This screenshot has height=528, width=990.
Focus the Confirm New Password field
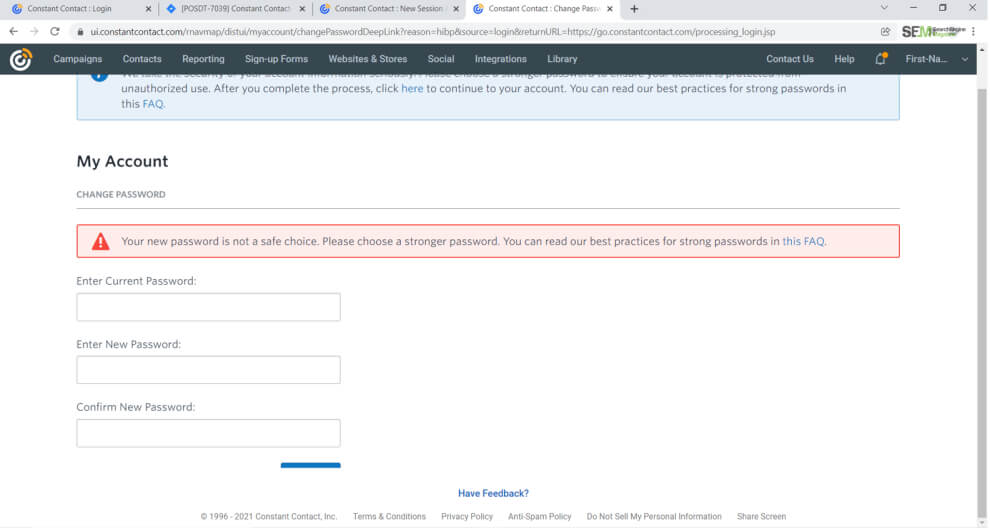pyautogui.click(x=208, y=433)
